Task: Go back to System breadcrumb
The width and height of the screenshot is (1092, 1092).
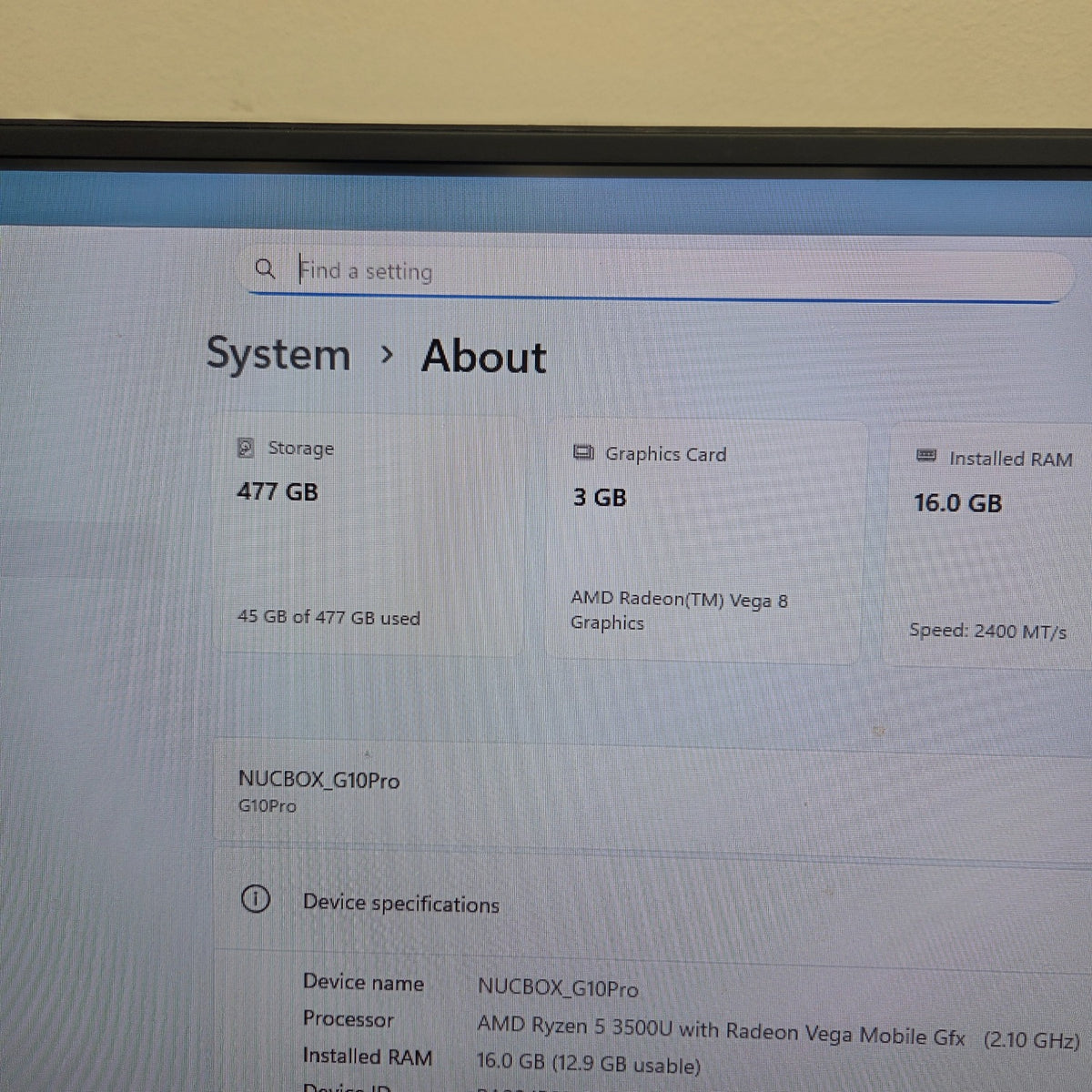Action: pyautogui.click(x=278, y=355)
